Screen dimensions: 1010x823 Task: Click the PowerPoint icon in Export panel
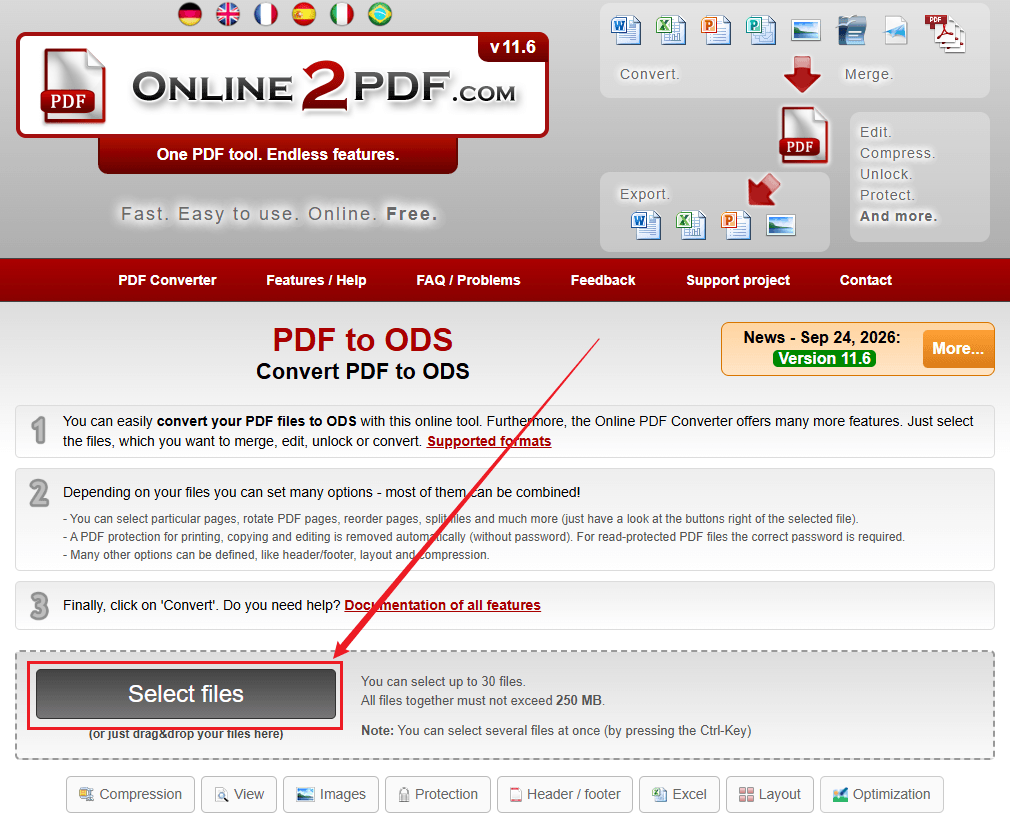pyautogui.click(x=736, y=225)
